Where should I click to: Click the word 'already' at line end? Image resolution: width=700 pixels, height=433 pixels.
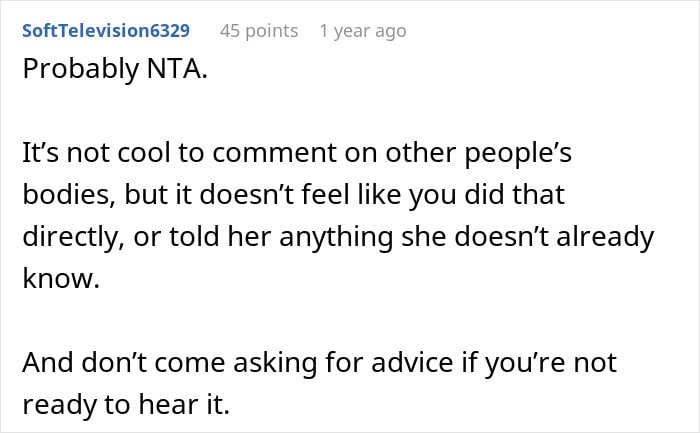pyautogui.click(x=606, y=239)
